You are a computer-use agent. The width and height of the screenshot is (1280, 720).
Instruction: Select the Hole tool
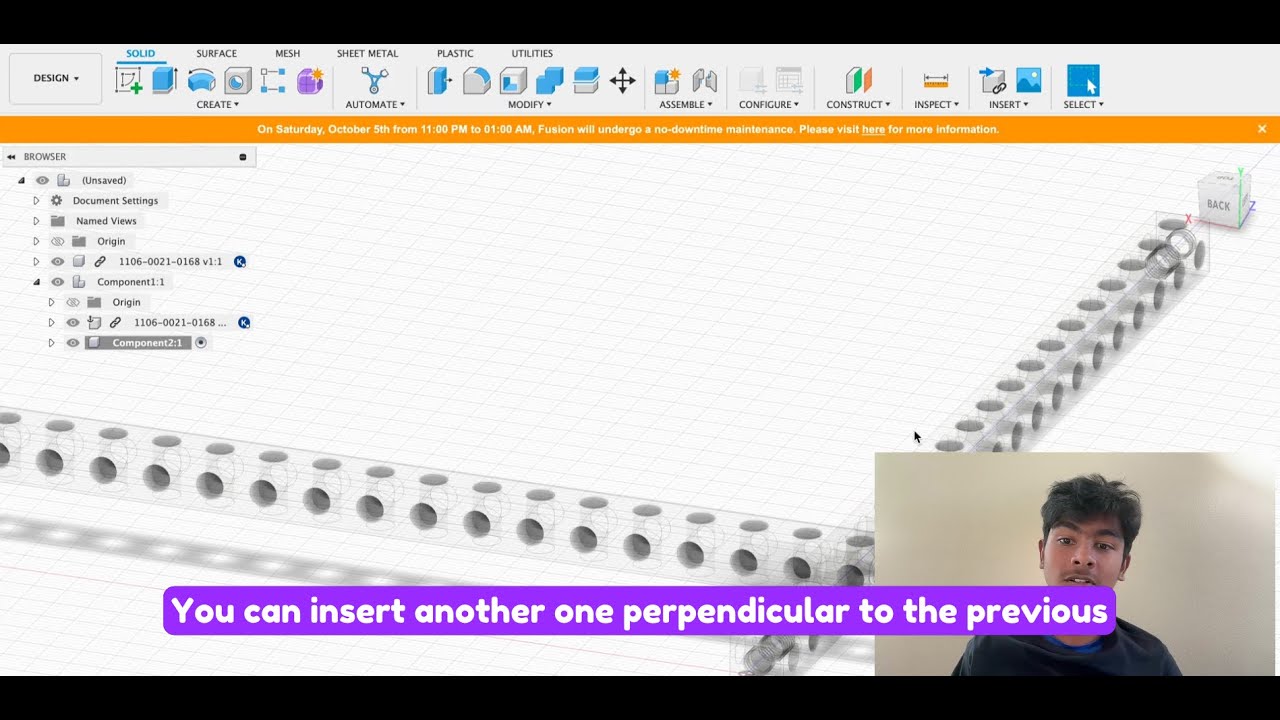[238, 81]
